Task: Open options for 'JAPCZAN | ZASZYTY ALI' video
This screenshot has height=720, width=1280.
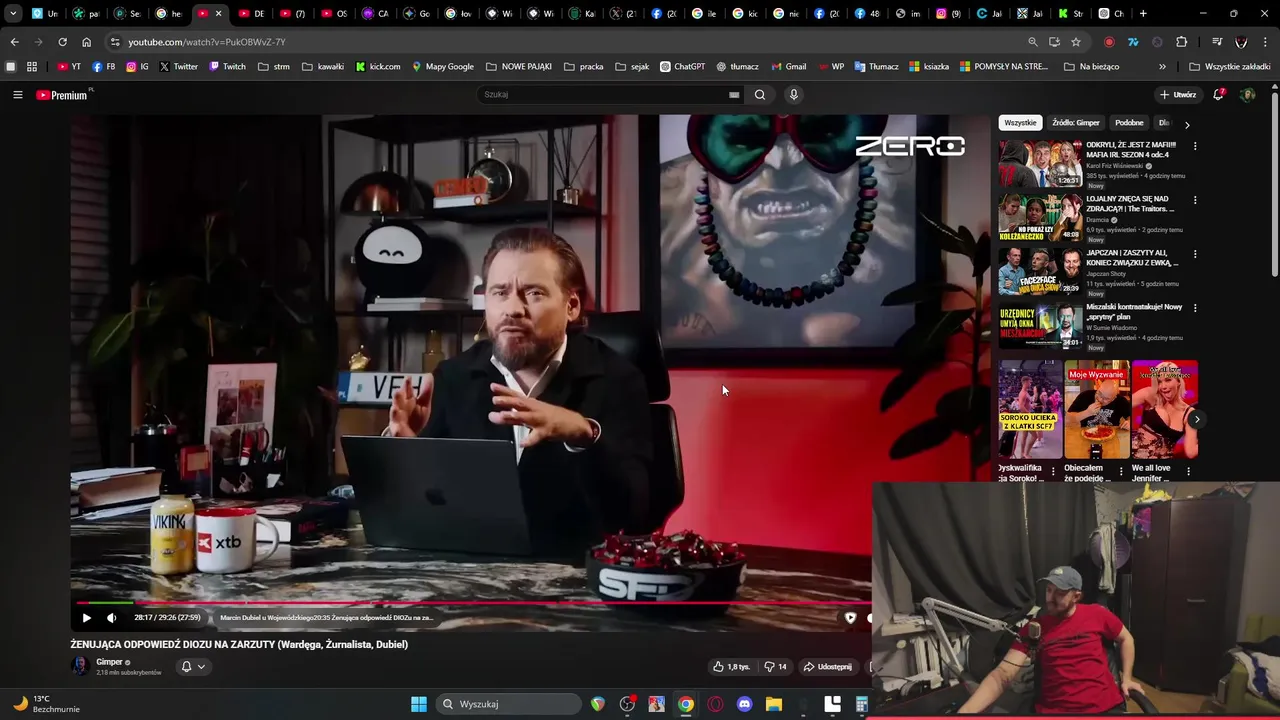Action: point(1195,254)
